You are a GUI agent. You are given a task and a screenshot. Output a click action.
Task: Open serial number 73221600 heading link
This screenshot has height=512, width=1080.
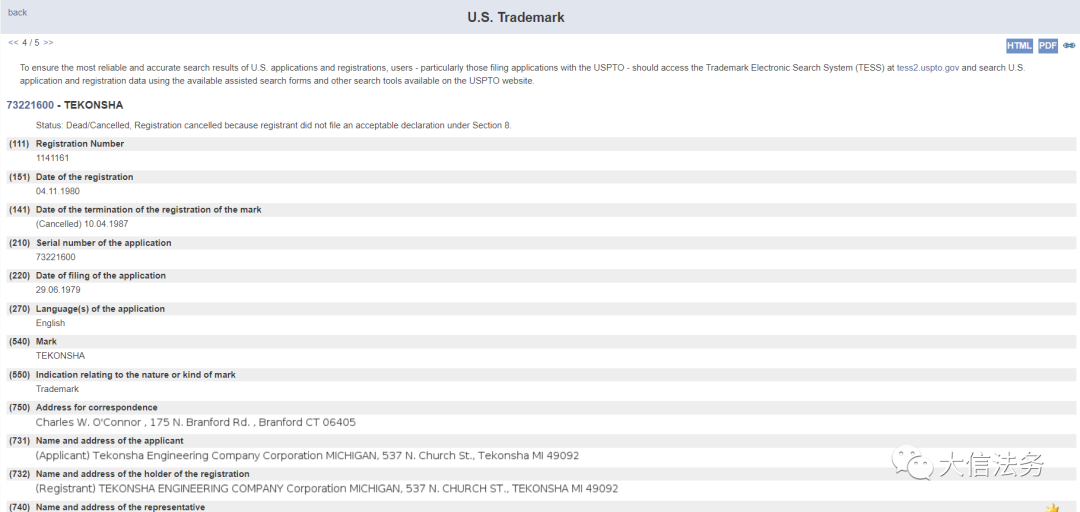tap(30, 105)
